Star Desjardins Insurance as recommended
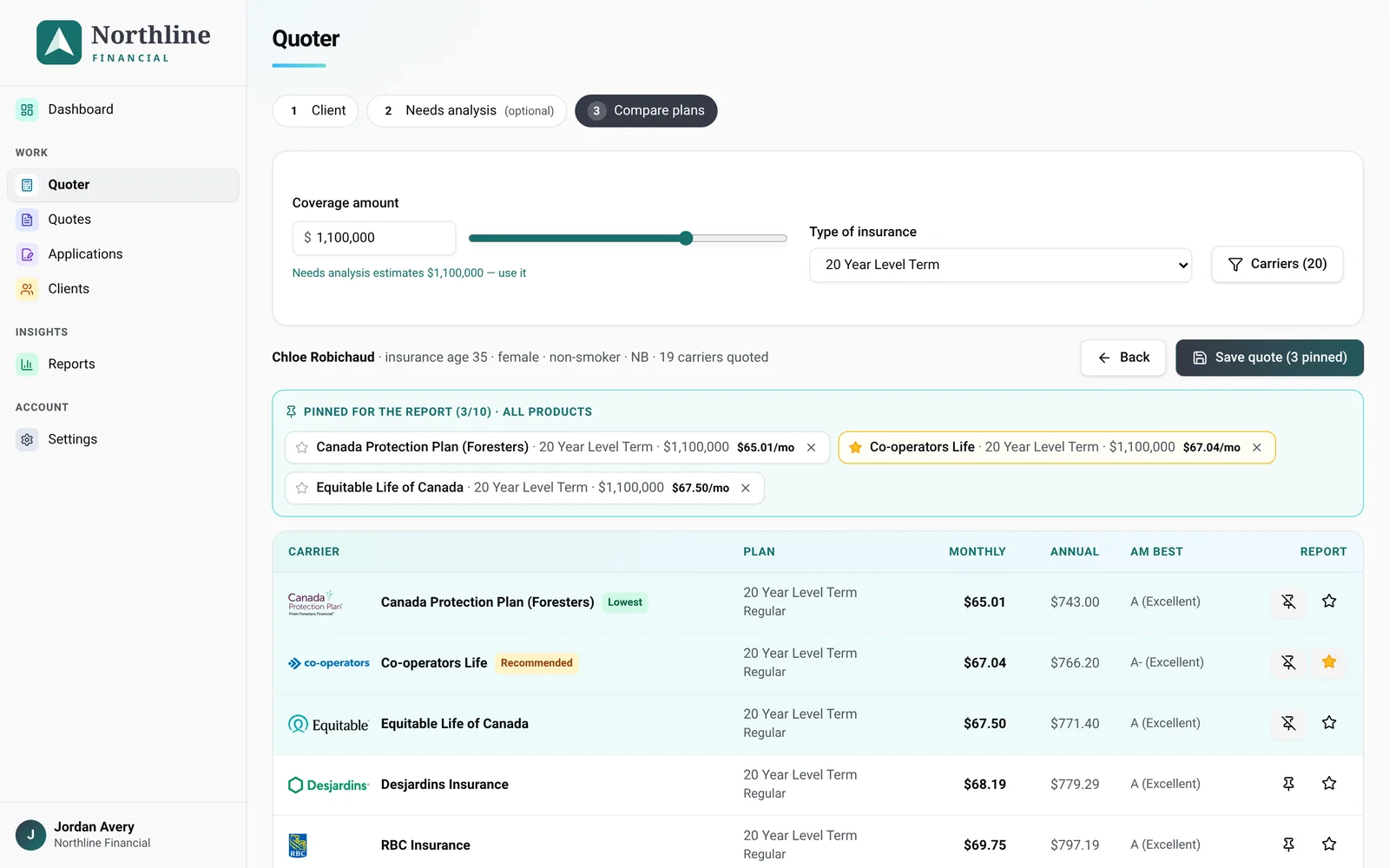The image size is (1389, 868). pos(1329,784)
